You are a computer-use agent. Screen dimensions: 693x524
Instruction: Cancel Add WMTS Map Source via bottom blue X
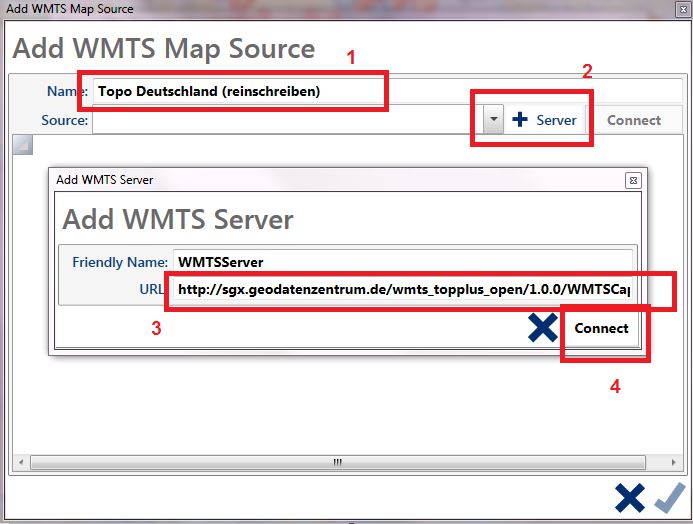point(630,498)
